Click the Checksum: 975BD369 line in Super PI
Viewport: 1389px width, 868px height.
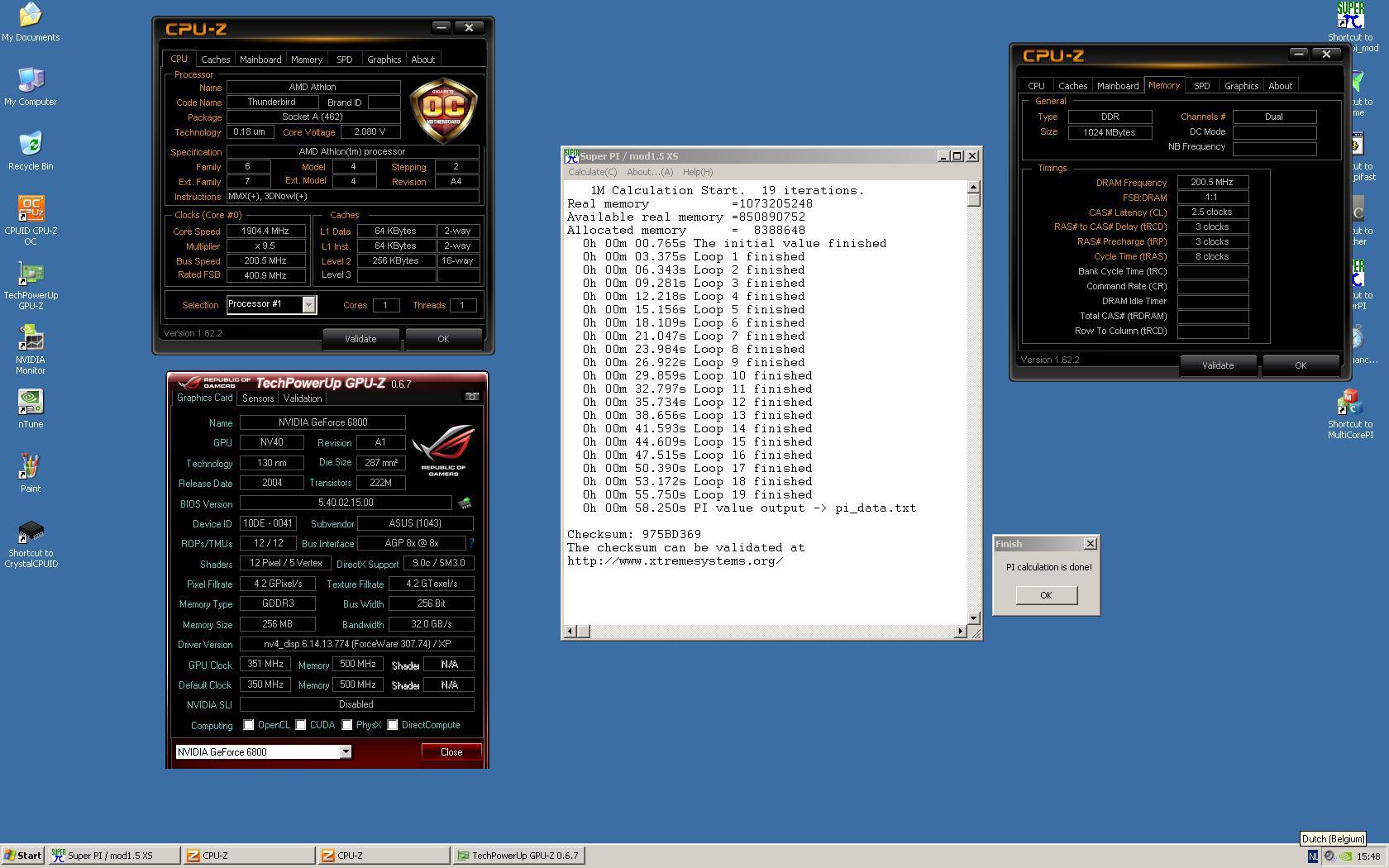(x=634, y=535)
